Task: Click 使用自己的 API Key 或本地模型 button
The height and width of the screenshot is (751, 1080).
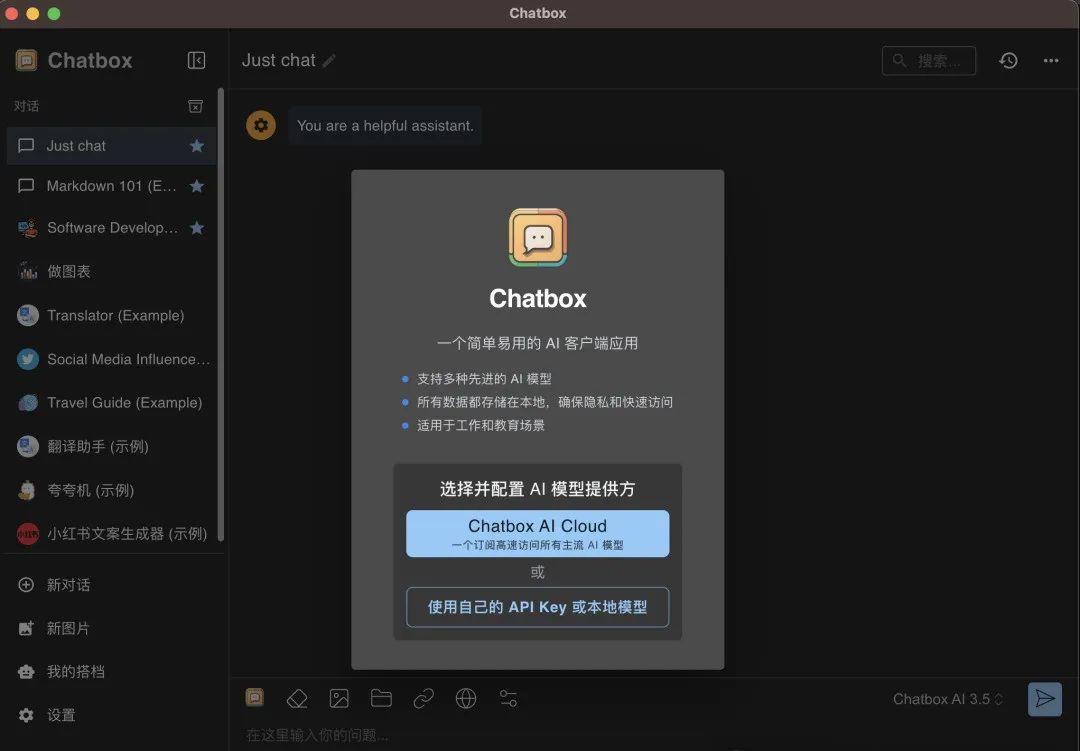Action: click(537, 607)
